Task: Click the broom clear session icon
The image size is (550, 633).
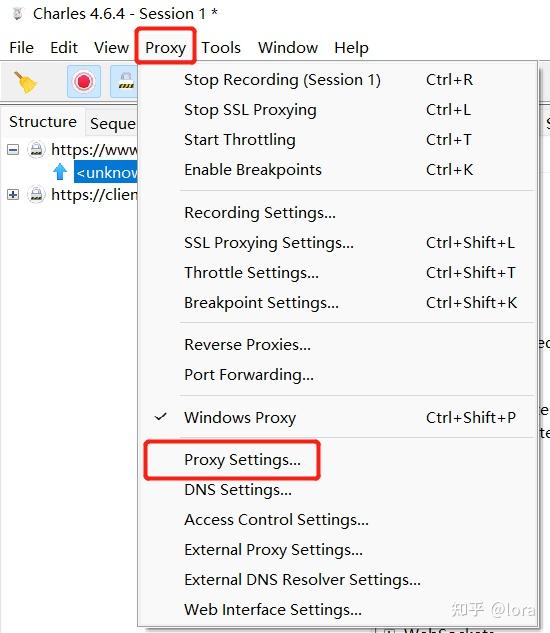Action: click(x=25, y=82)
